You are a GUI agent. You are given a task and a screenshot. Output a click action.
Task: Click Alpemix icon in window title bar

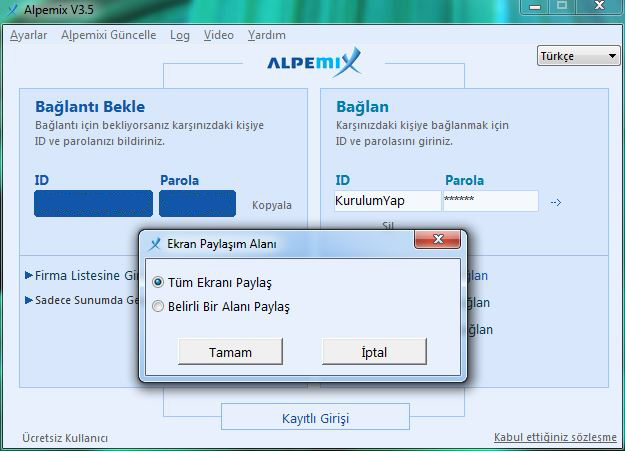13,9
